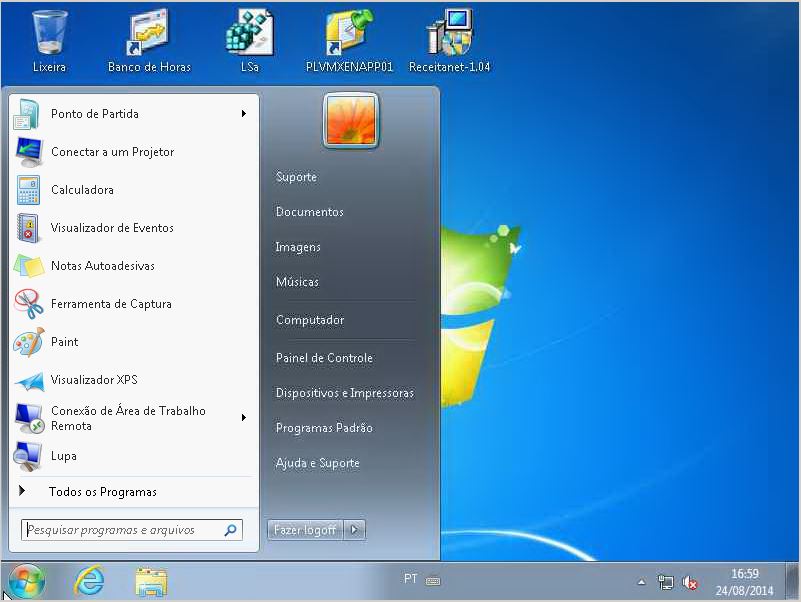Mute volume icon in system tray
The image size is (801, 602).
pos(690,582)
